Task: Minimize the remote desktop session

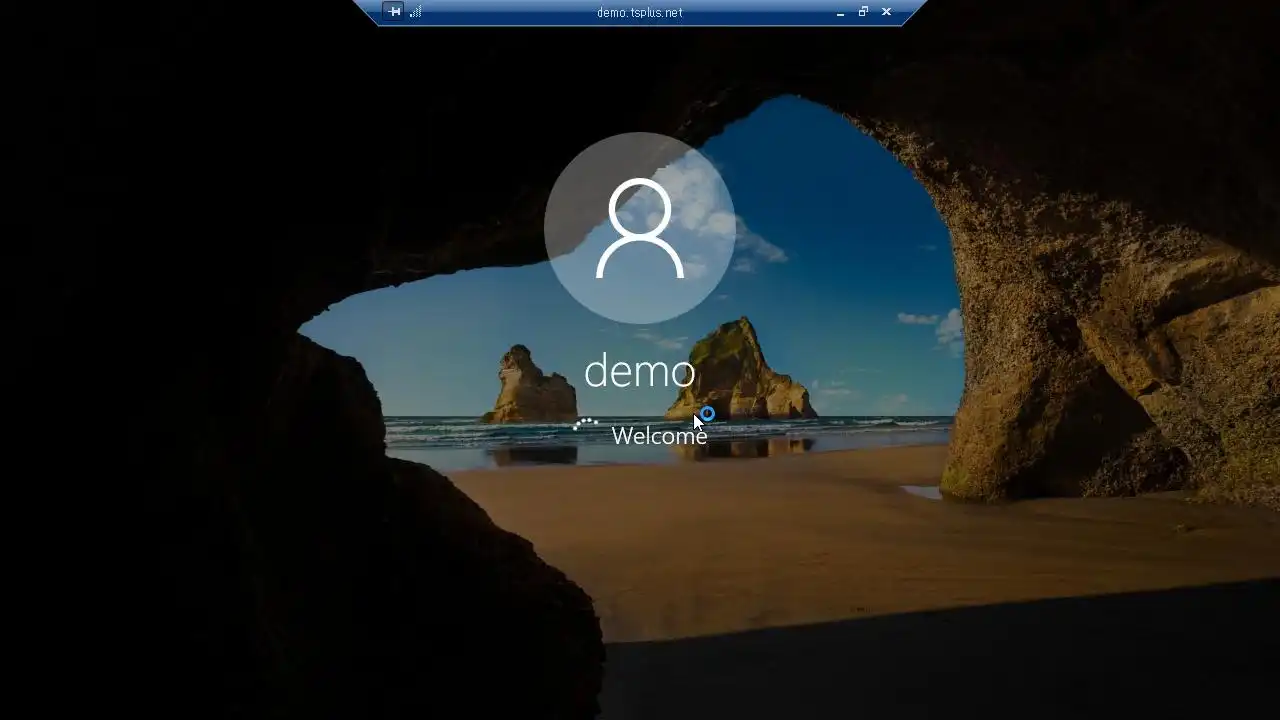Action: point(841,12)
